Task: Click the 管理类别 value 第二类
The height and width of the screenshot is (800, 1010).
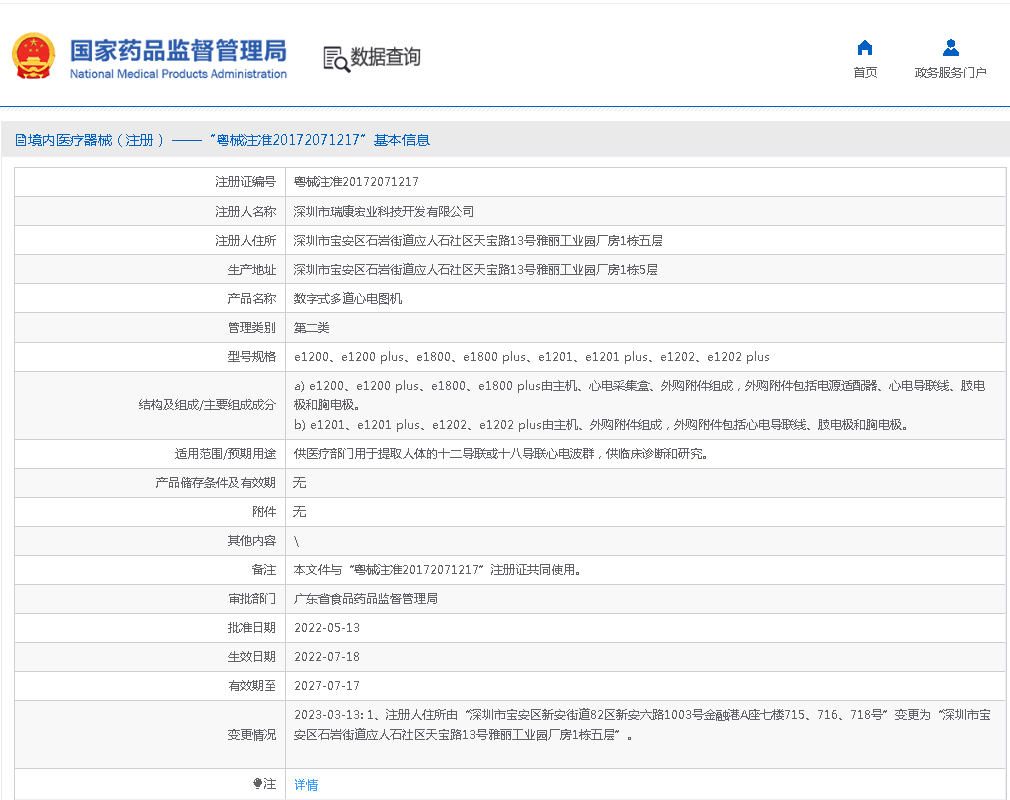Action: pos(311,328)
